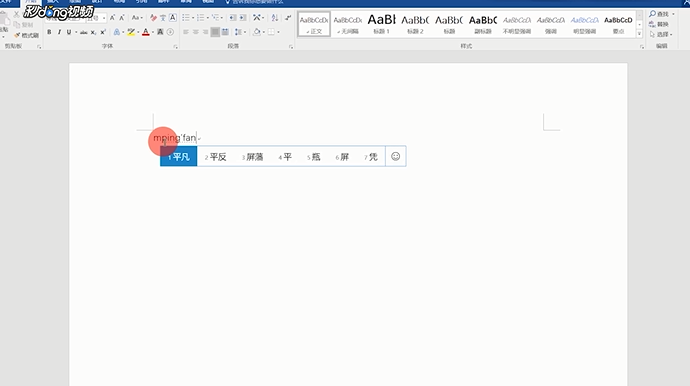The image size is (690, 386).
Task: Align the paragraph to the right
Action: click(x=205, y=32)
